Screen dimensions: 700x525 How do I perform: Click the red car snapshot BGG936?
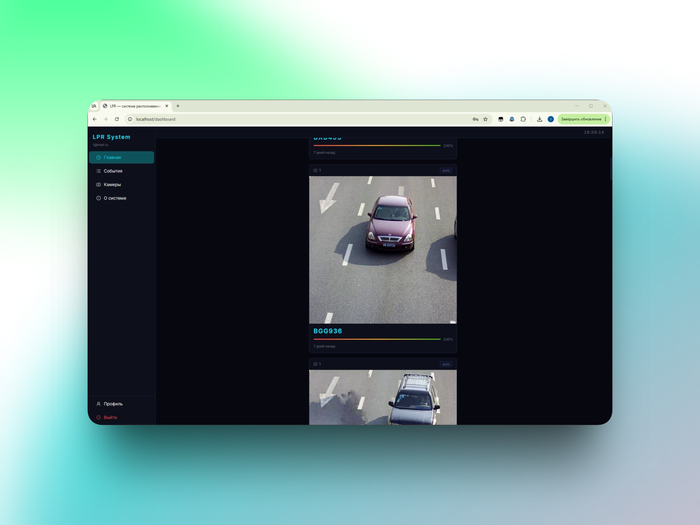(x=383, y=250)
